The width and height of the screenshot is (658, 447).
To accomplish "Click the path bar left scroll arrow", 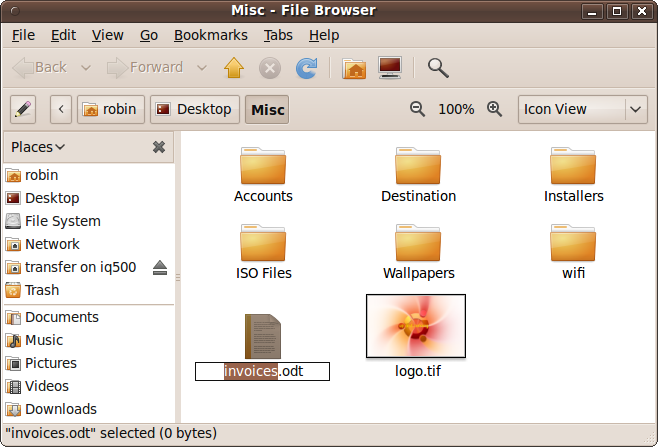I will tap(61, 110).
